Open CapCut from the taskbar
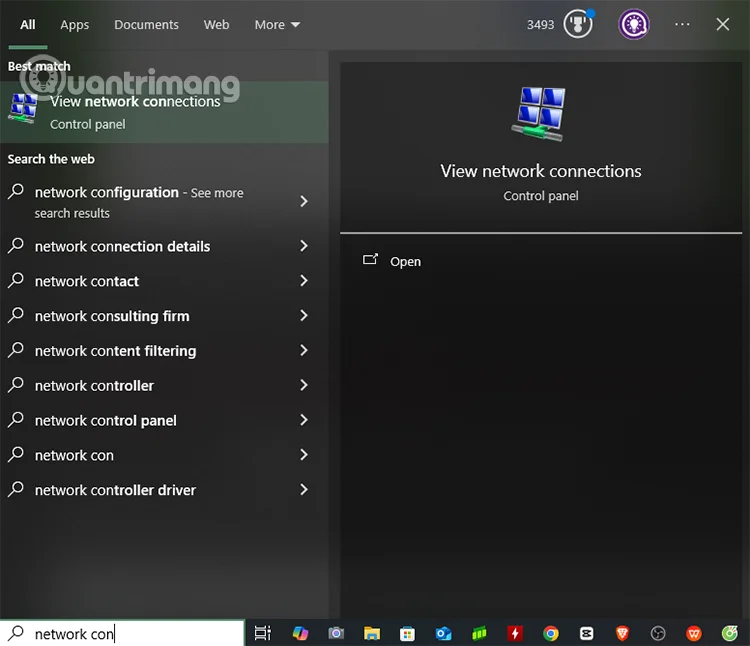Viewport: 750px width, 646px height. (586, 633)
